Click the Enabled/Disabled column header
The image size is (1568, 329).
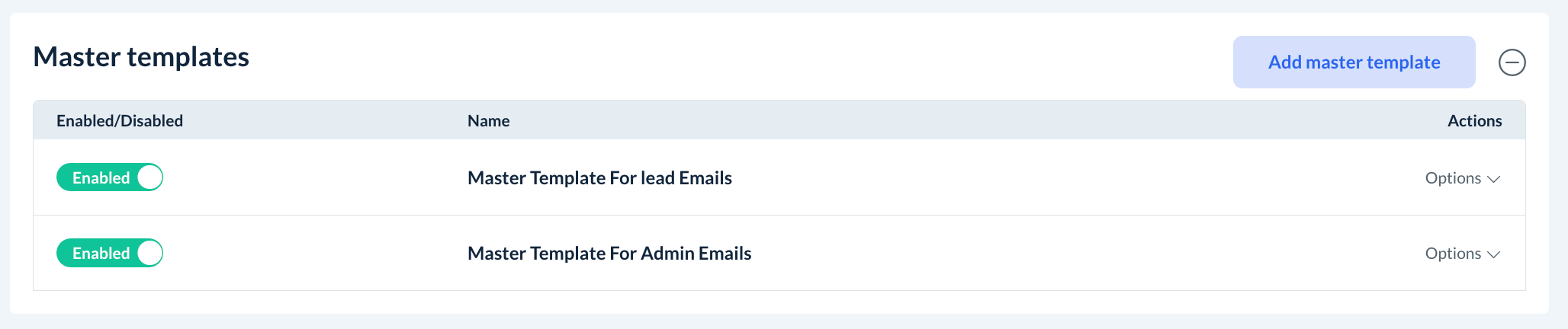tap(120, 120)
